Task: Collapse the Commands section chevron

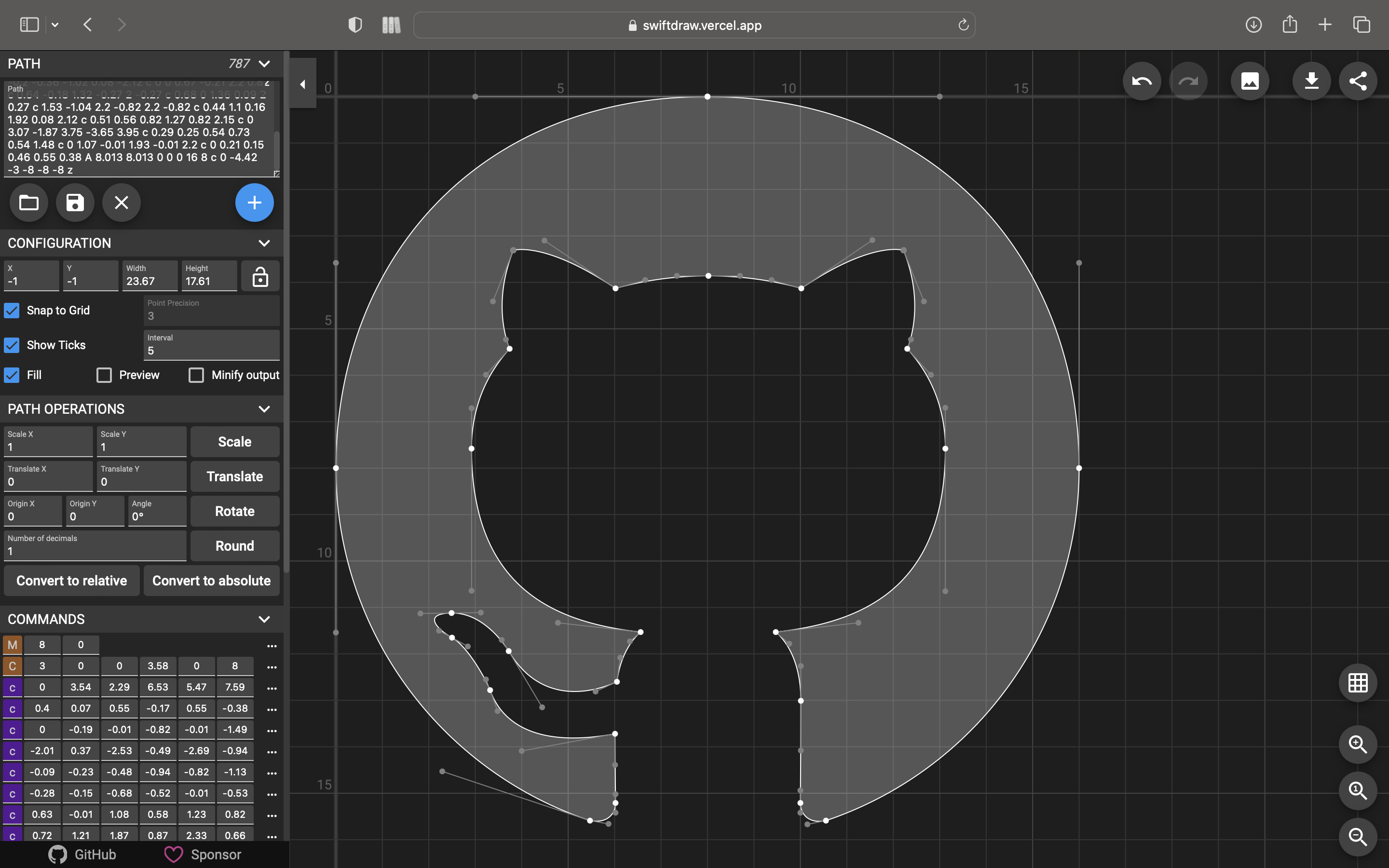Action: (x=264, y=620)
